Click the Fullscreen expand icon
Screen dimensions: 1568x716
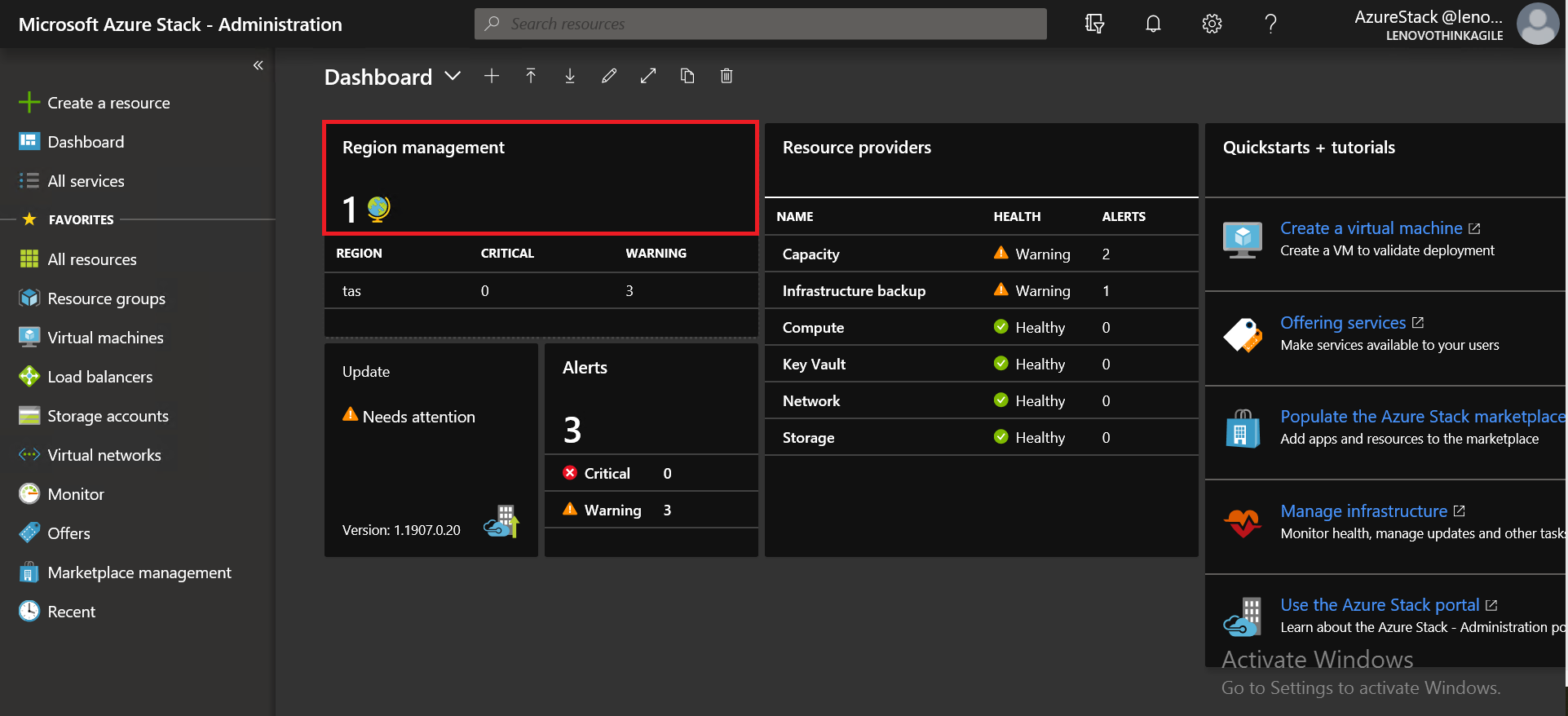tap(648, 76)
